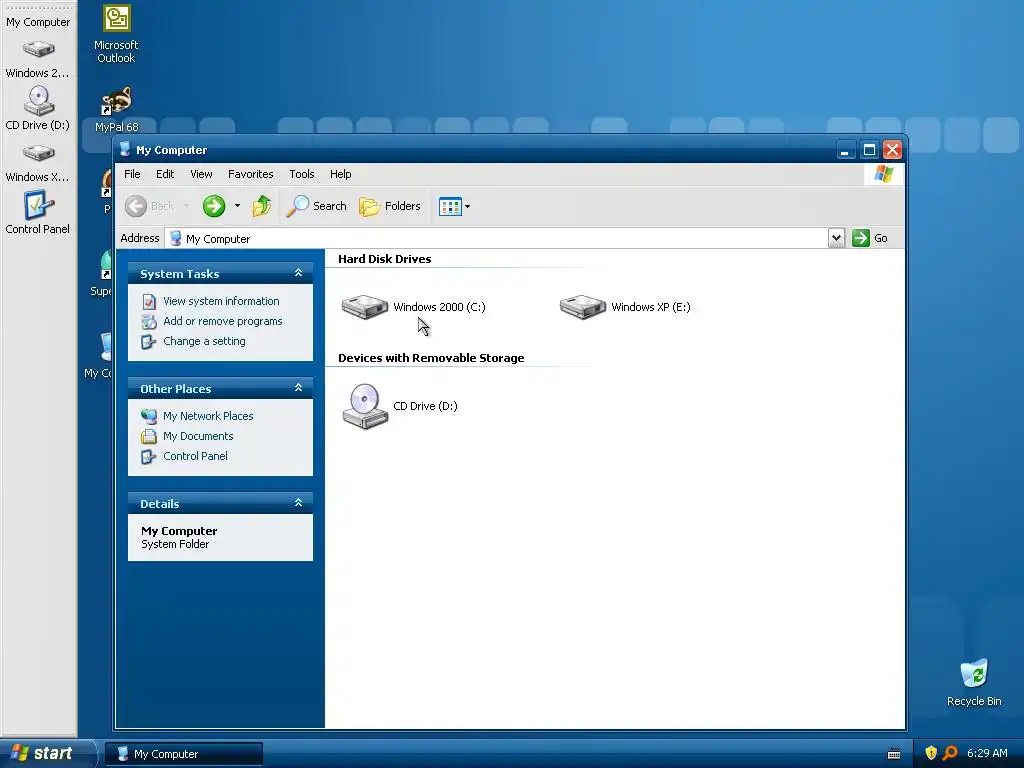Click the Start button
This screenshot has width=1024, height=768.
click(46, 753)
